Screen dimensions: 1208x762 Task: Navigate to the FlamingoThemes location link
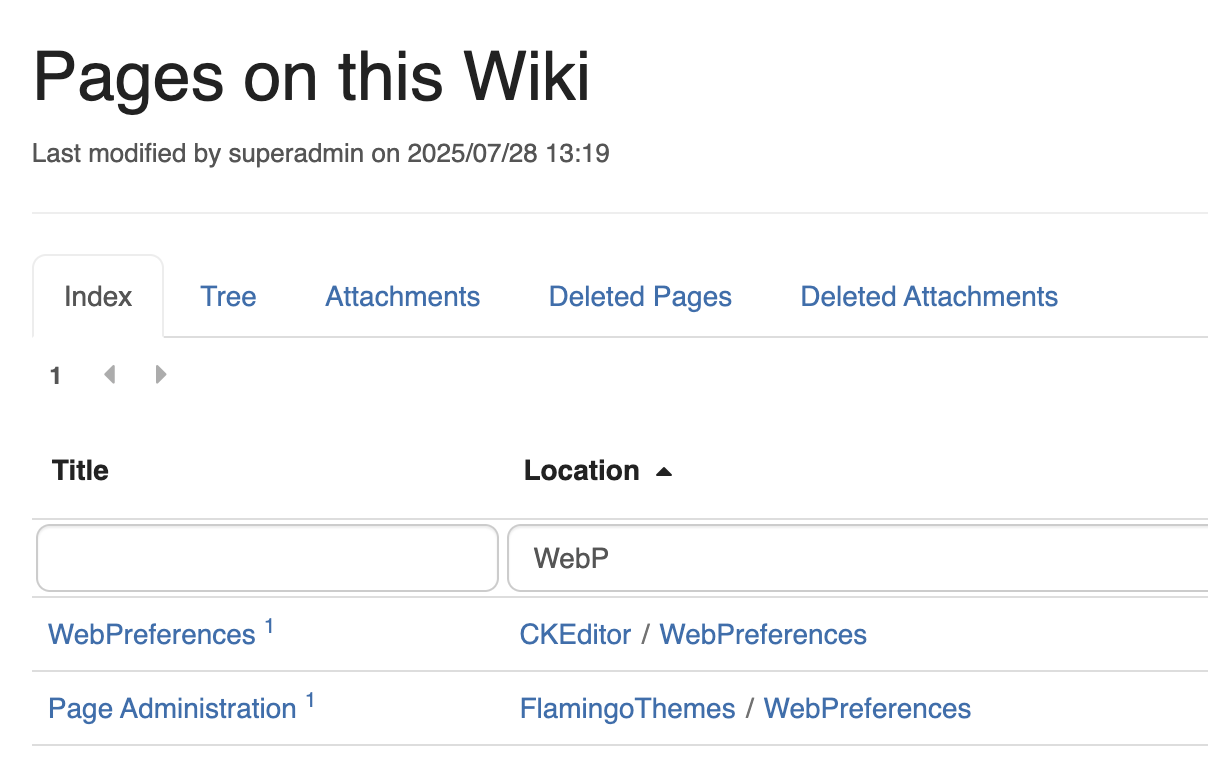627,709
